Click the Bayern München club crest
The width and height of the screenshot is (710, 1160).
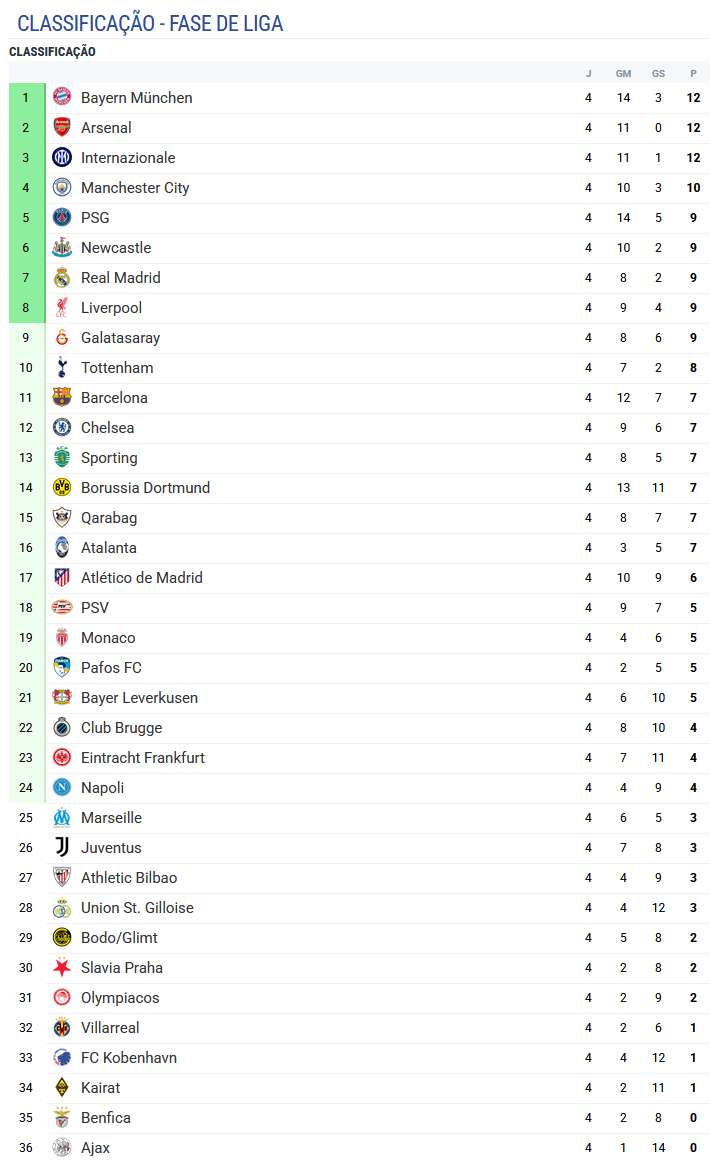[x=62, y=98]
